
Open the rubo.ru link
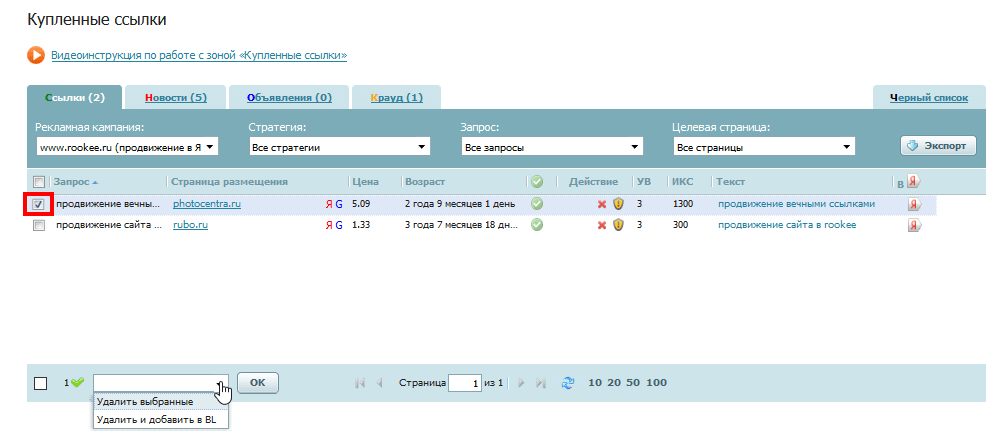(x=190, y=225)
